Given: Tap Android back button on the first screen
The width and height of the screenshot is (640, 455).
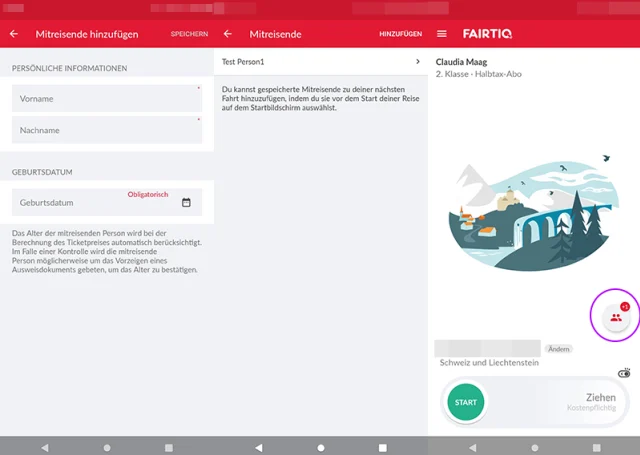Looking at the screenshot, I should pyautogui.click(x=45, y=448).
